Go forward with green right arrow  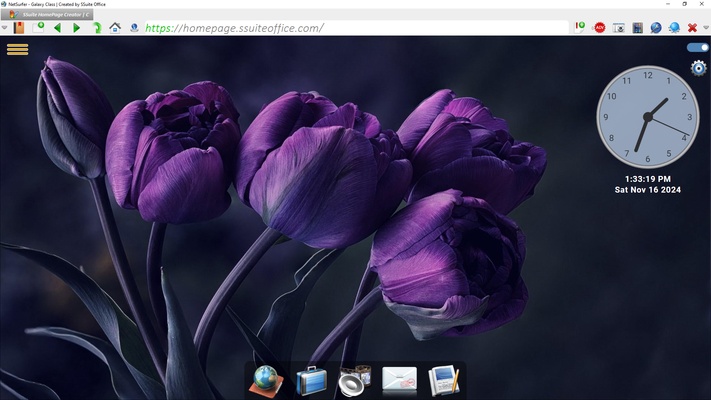point(77,28)
